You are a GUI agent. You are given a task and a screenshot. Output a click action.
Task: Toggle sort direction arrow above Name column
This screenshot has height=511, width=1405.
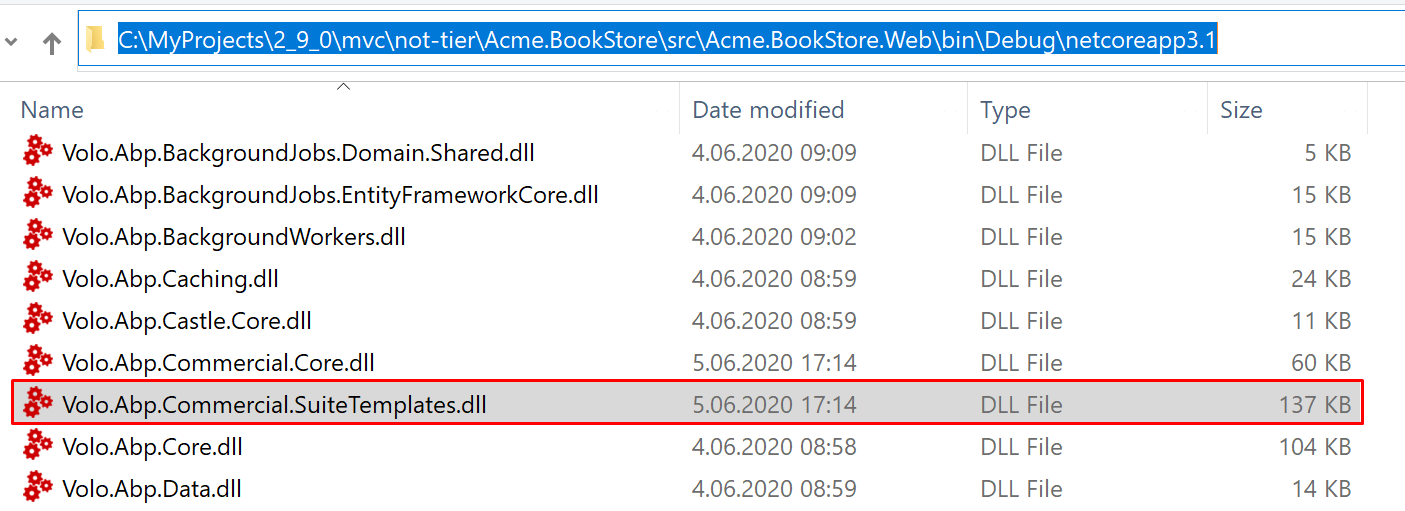[x=343, y=88]
